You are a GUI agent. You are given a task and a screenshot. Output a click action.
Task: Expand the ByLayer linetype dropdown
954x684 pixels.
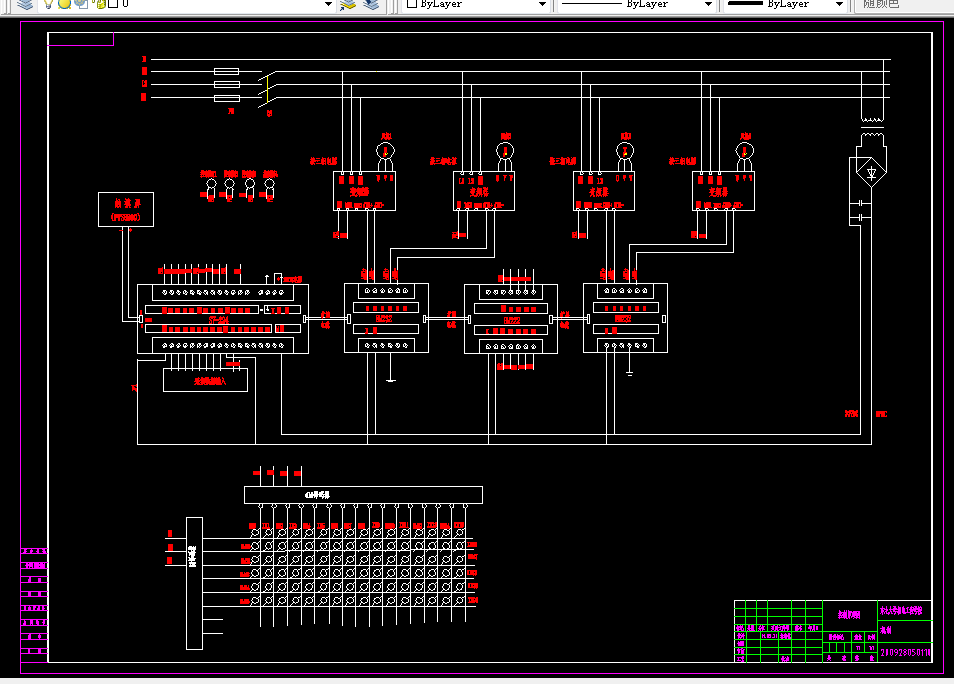pos(708,4)
